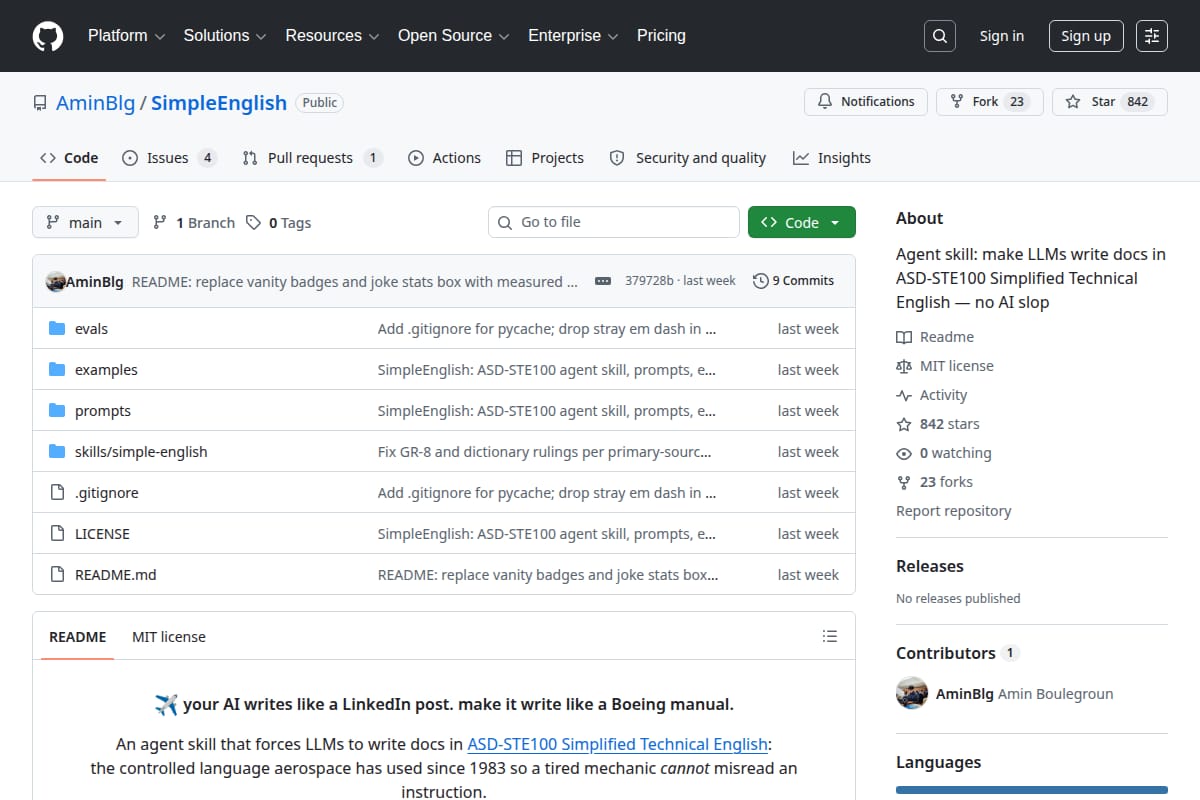This screenshot has height=800, width=1200.
Task: Open the README.md file name
Action: pyautogui.click(x=116, y=574)
